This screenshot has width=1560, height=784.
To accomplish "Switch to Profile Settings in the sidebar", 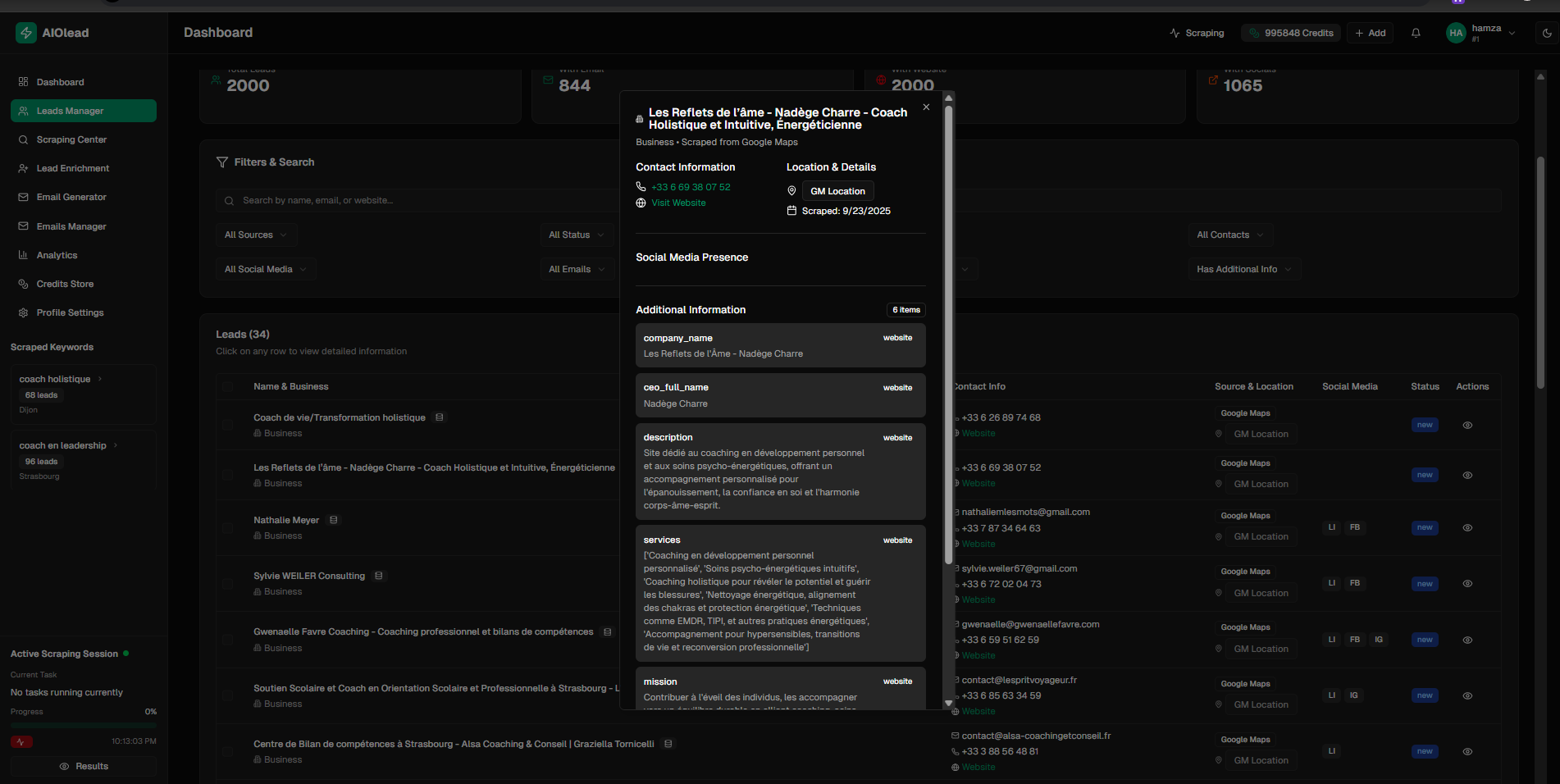I will click(70, 312).
